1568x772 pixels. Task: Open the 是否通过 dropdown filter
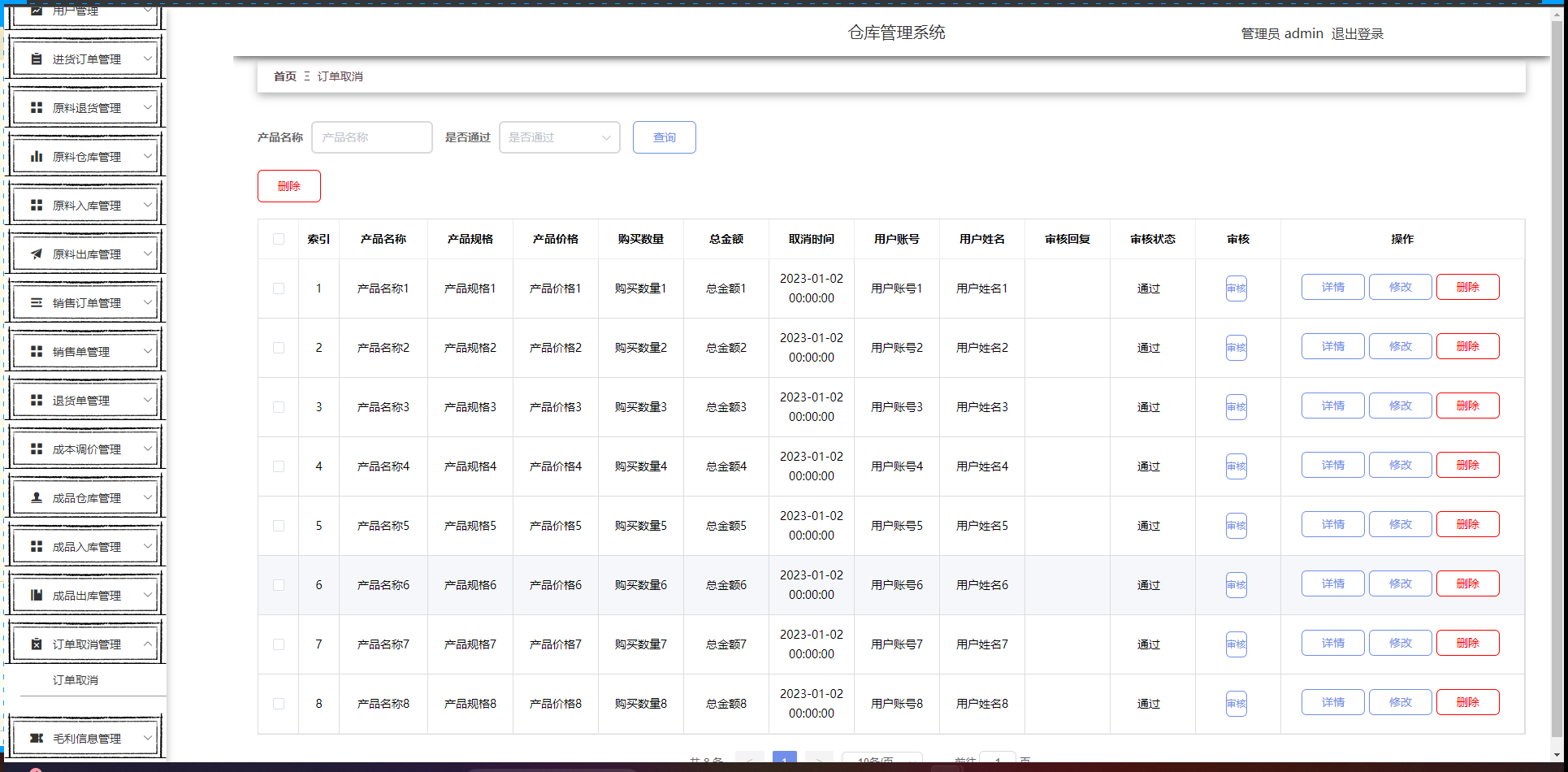(560, 137)
